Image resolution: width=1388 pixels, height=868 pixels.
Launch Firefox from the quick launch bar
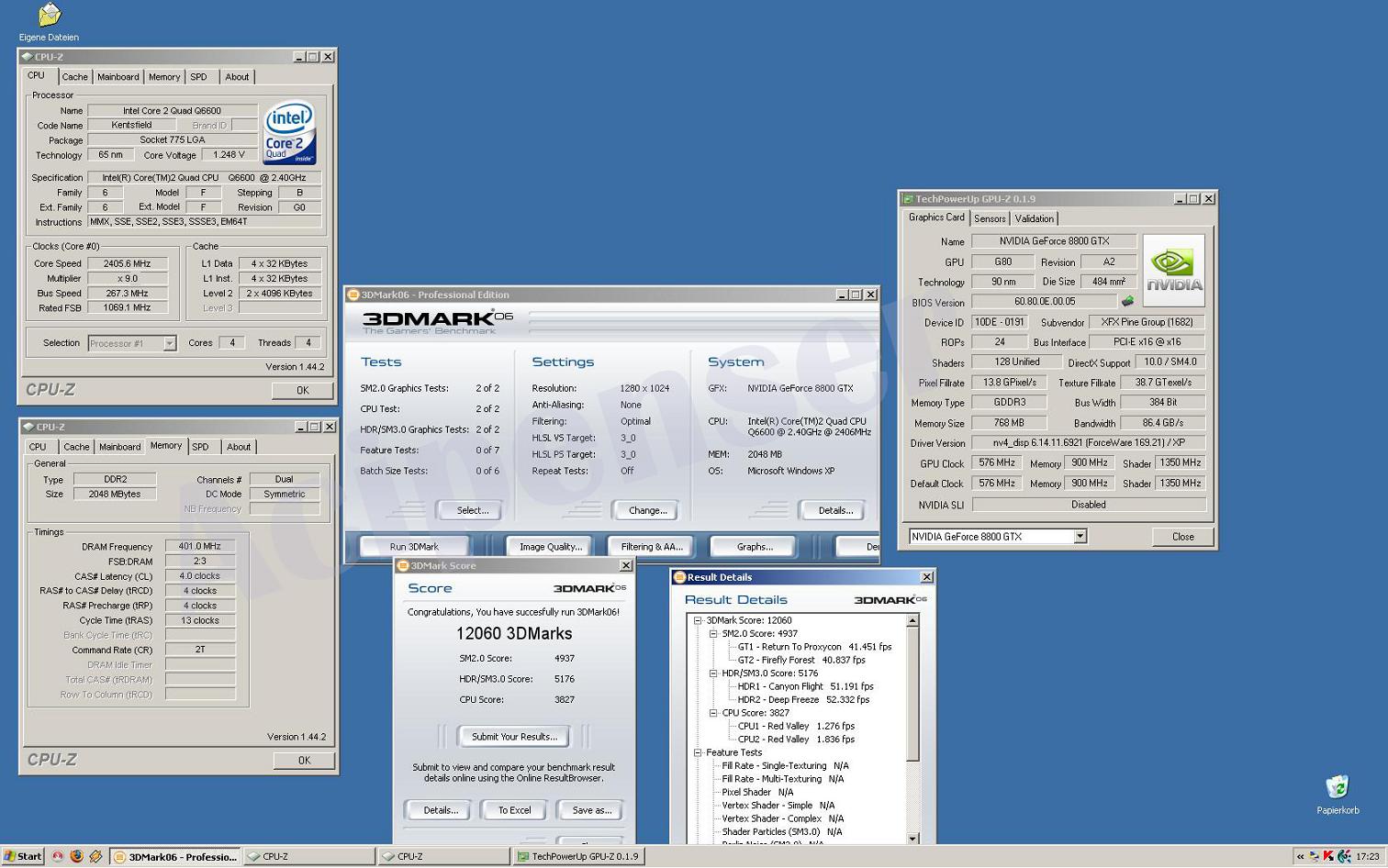point(76,856)
